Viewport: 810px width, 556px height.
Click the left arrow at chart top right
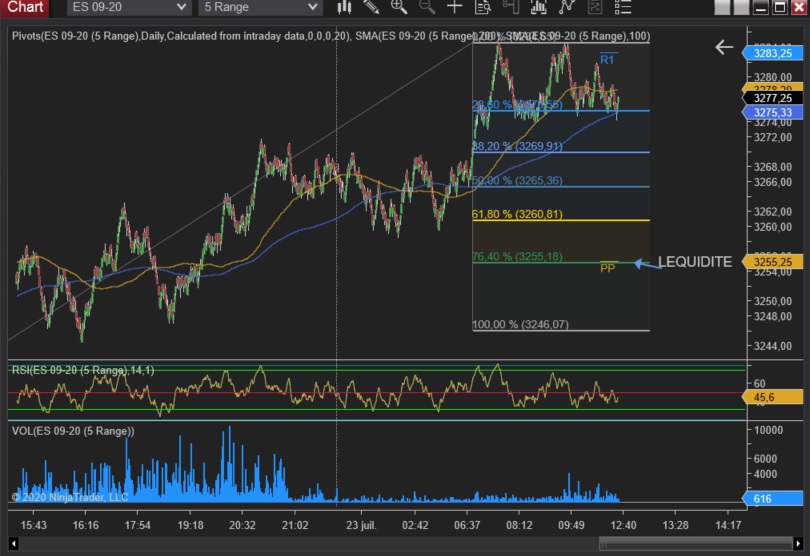(724, 47)
